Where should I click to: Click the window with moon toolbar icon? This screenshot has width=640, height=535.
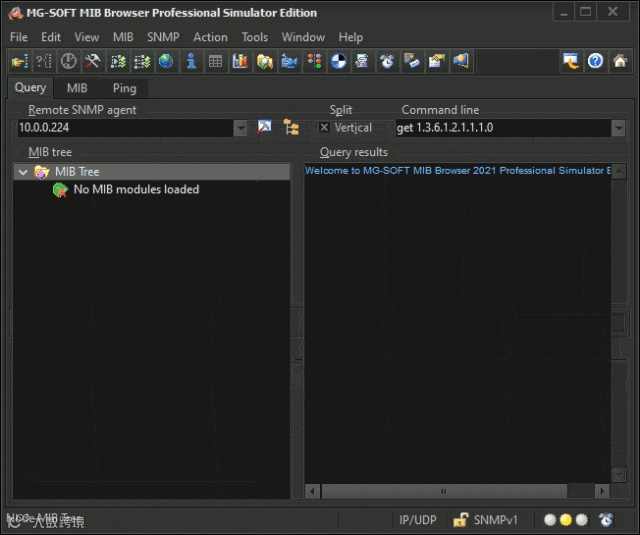(571, 61)
